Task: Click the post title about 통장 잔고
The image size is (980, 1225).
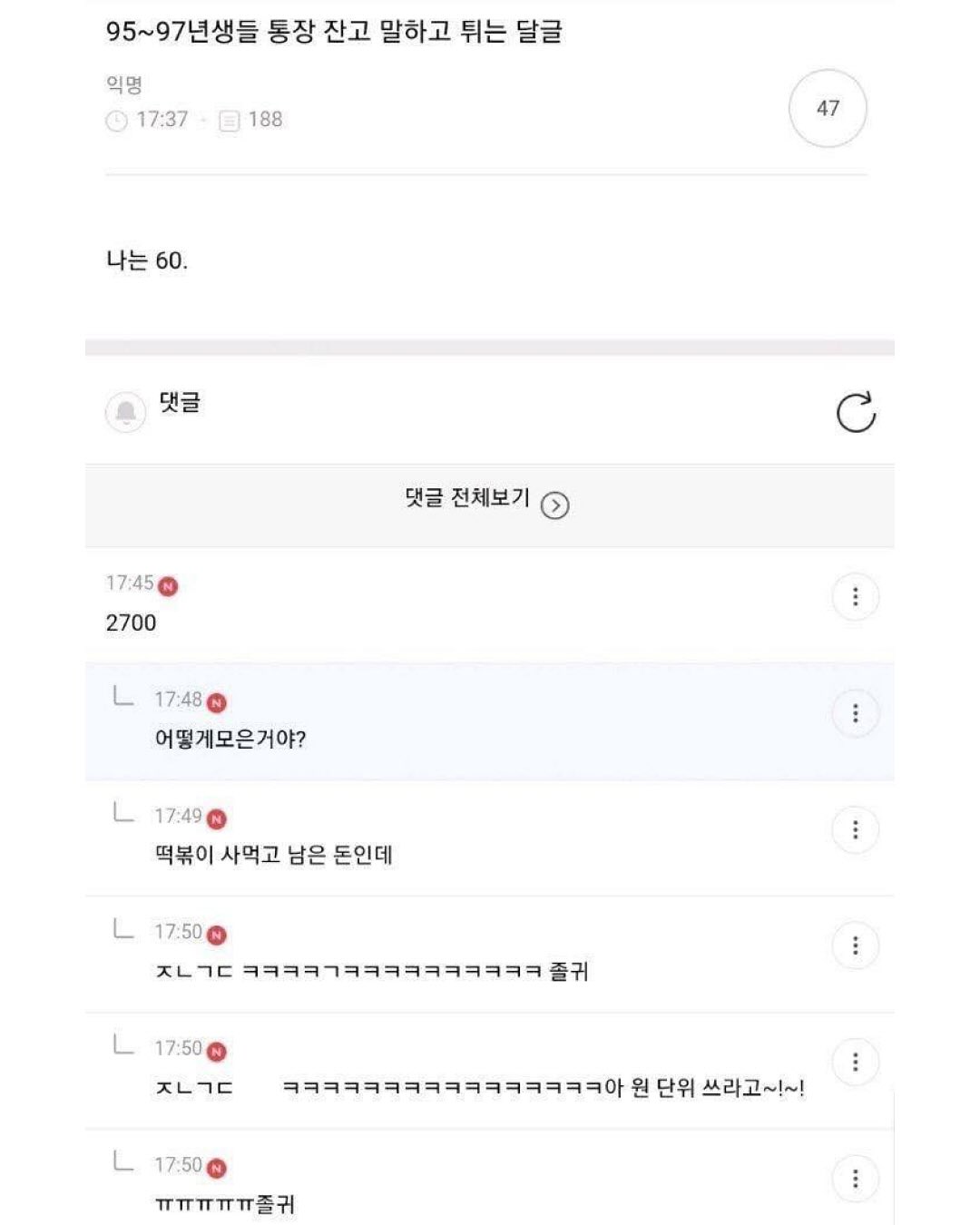Action: pyautogui.click(x=334, y=31)
